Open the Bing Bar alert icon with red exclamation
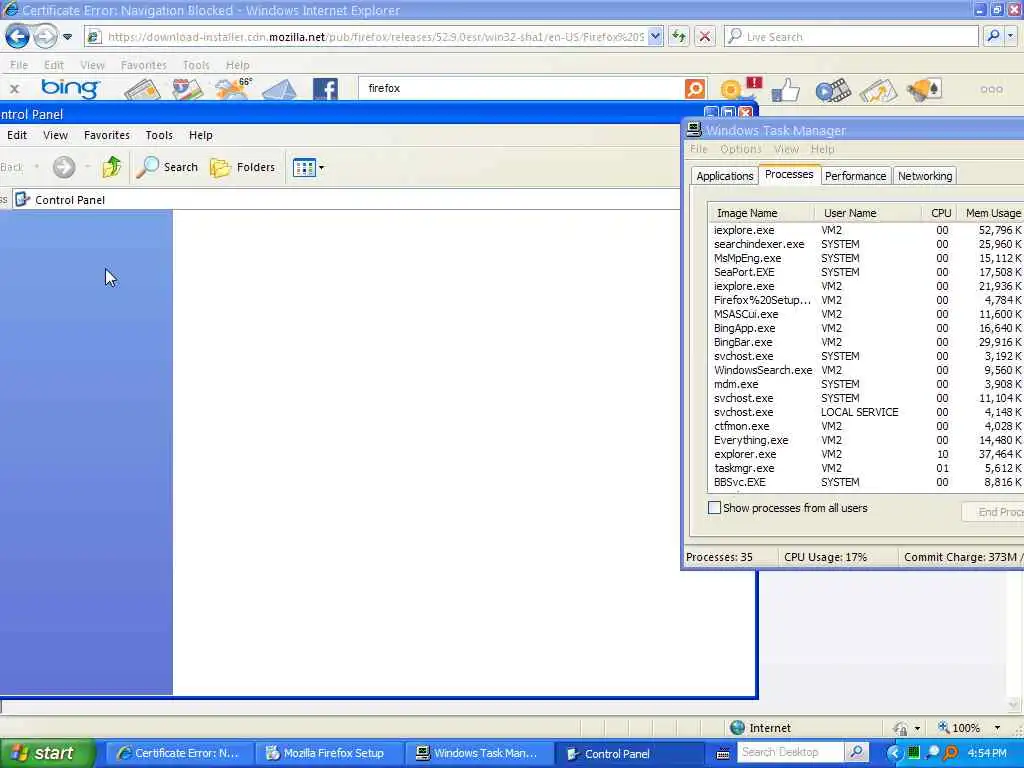This screenshot has height=768, width=1024. (x=740, y=88)
